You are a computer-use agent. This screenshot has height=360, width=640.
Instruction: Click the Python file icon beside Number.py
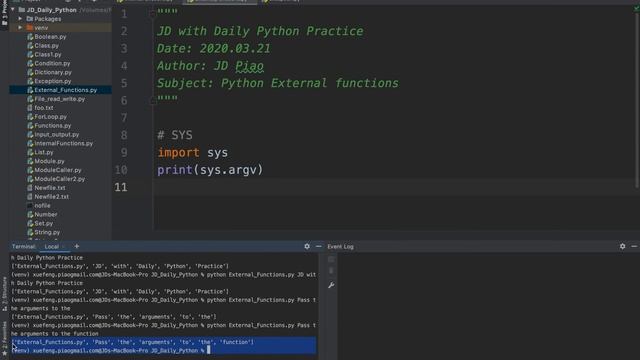[30, 214]
